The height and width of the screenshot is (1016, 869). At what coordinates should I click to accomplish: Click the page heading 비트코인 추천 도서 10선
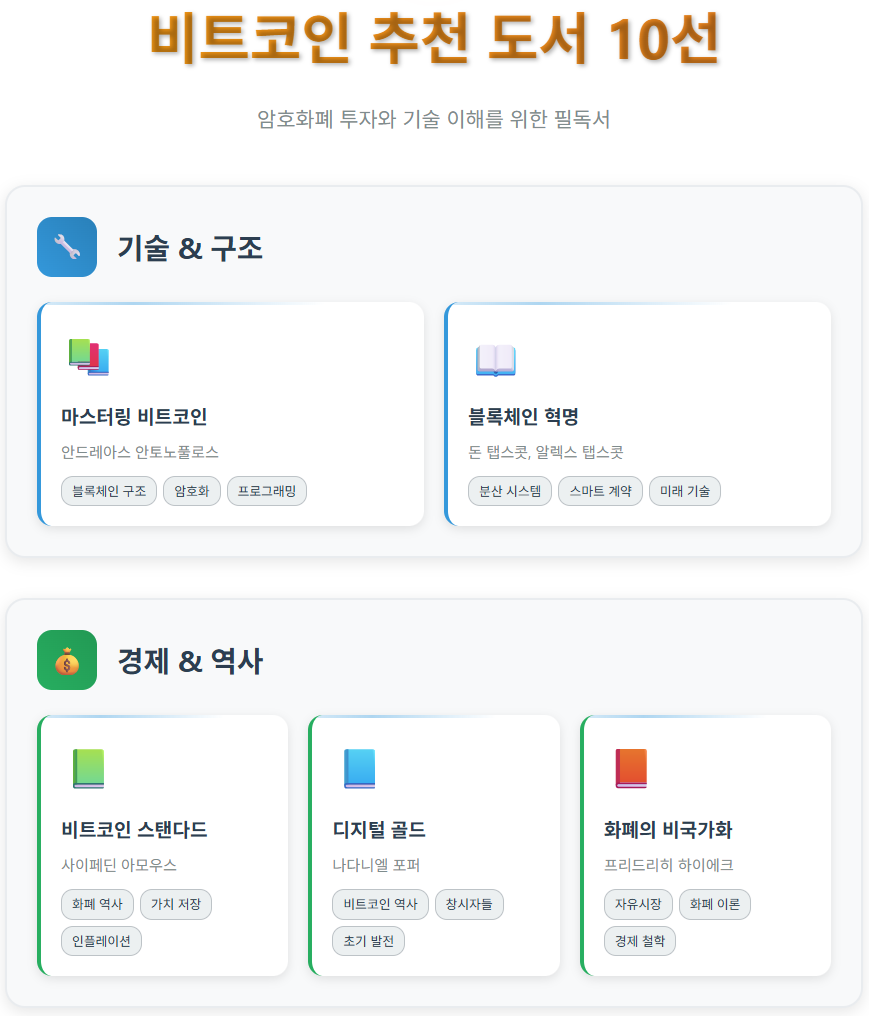pos(434,36)
